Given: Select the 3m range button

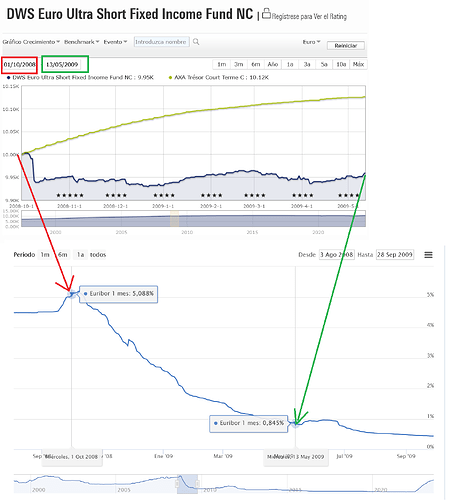Looking at the screenshot, I should click(239, 64).
